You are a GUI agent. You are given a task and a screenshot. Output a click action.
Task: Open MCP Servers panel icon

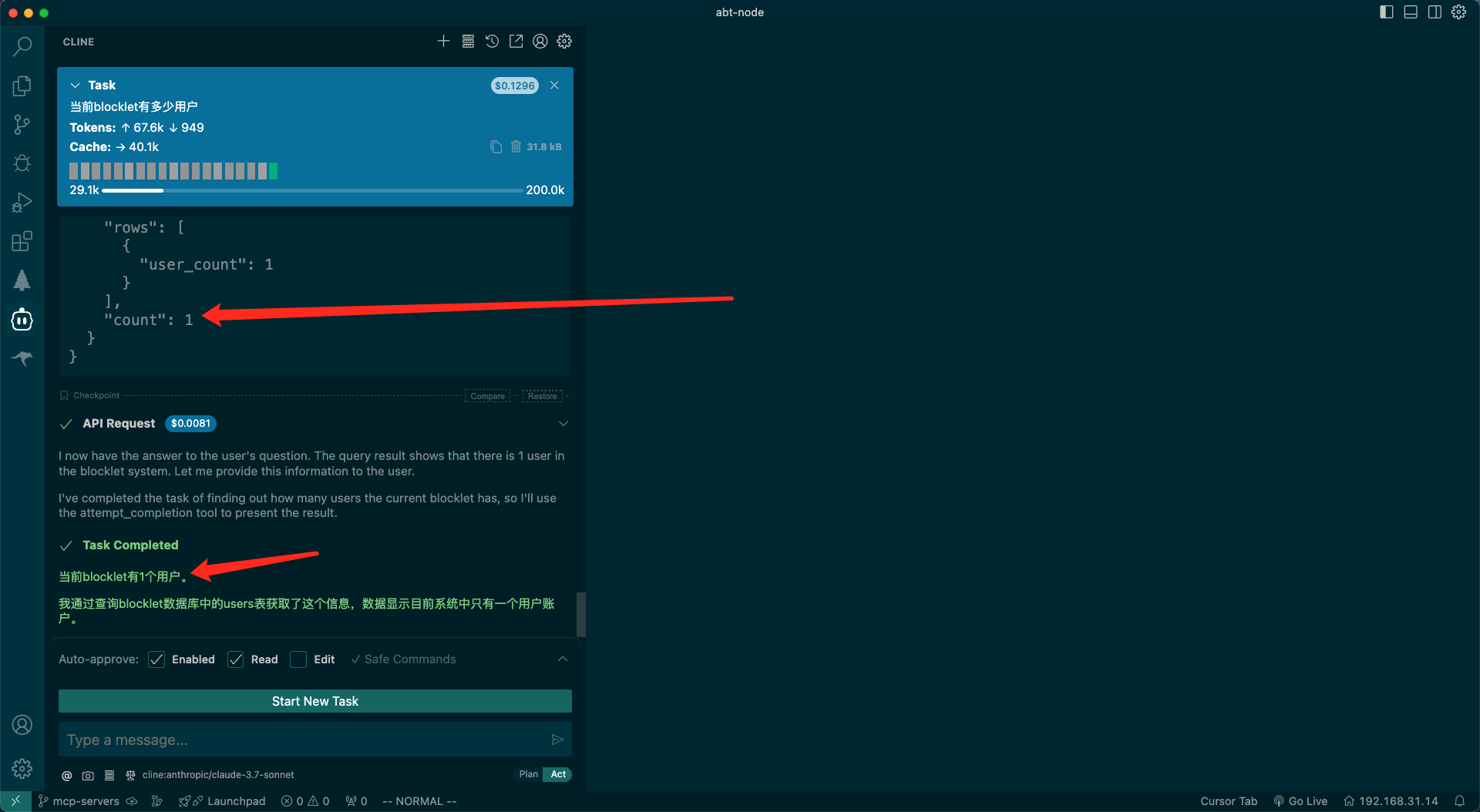pyautogui.click(x=468, y=42)
